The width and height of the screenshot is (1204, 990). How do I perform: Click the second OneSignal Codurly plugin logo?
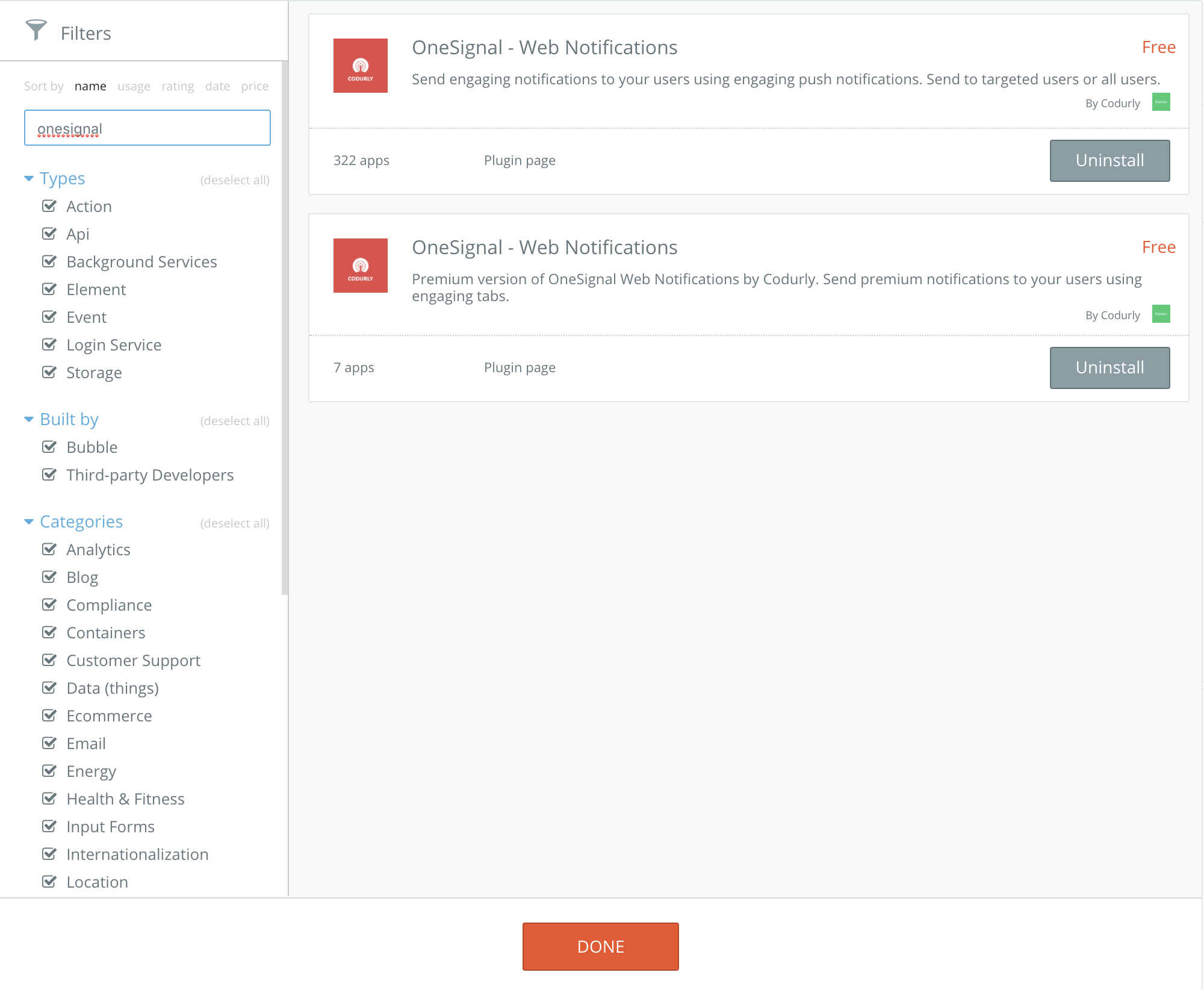pos(360,266)
